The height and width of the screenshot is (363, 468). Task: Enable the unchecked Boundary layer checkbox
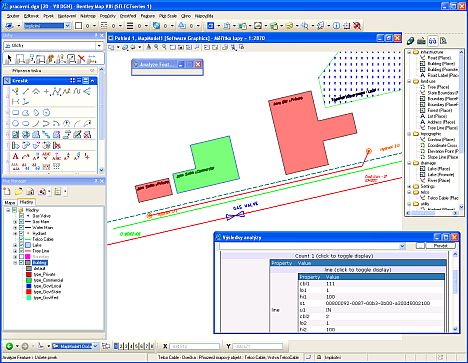tap(22, 257)
